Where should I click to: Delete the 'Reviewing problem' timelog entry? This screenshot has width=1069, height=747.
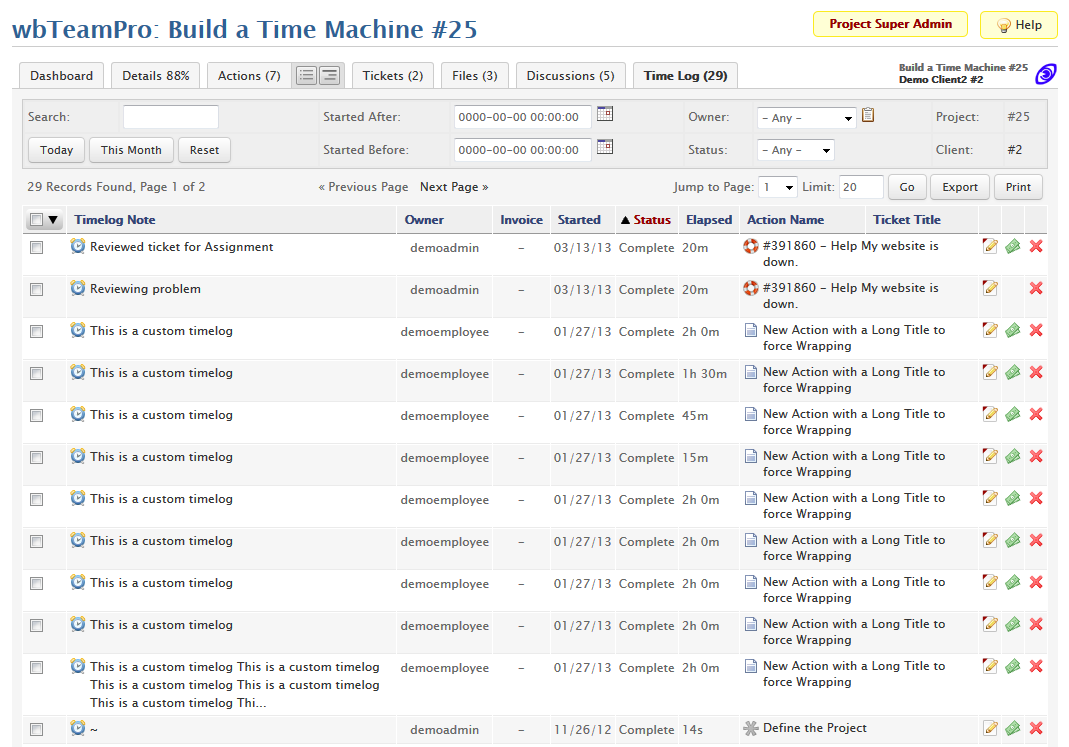1036,288
